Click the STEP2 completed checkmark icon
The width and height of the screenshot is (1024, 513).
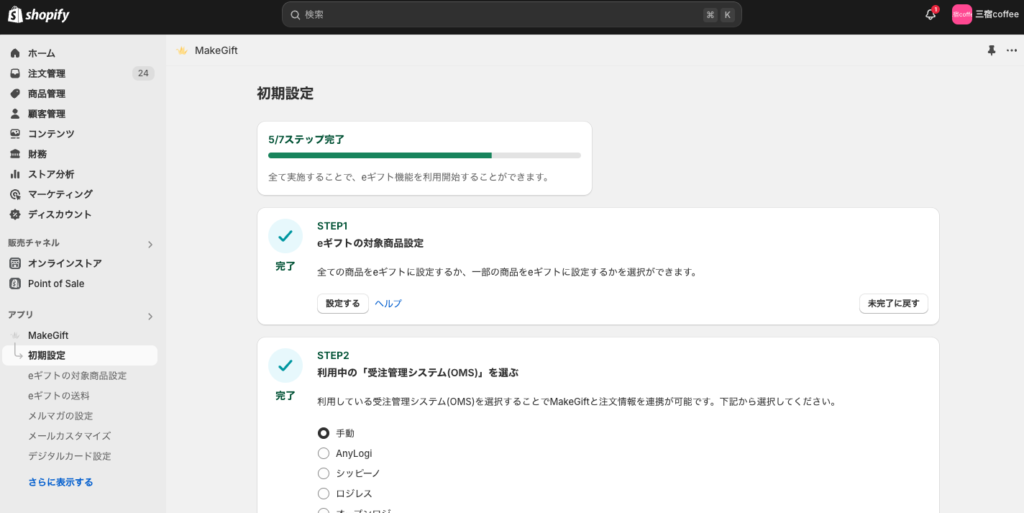click(x=285, y=365)
